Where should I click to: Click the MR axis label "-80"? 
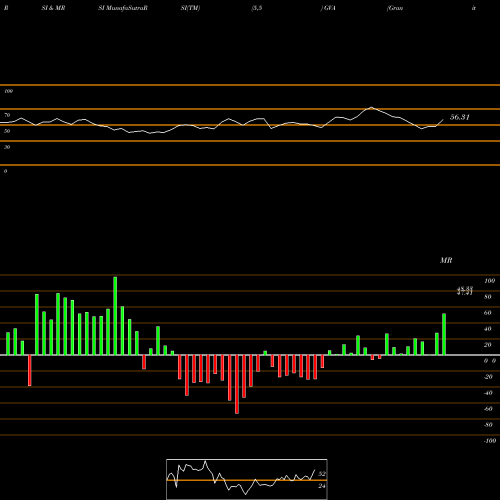pos(488,425)
